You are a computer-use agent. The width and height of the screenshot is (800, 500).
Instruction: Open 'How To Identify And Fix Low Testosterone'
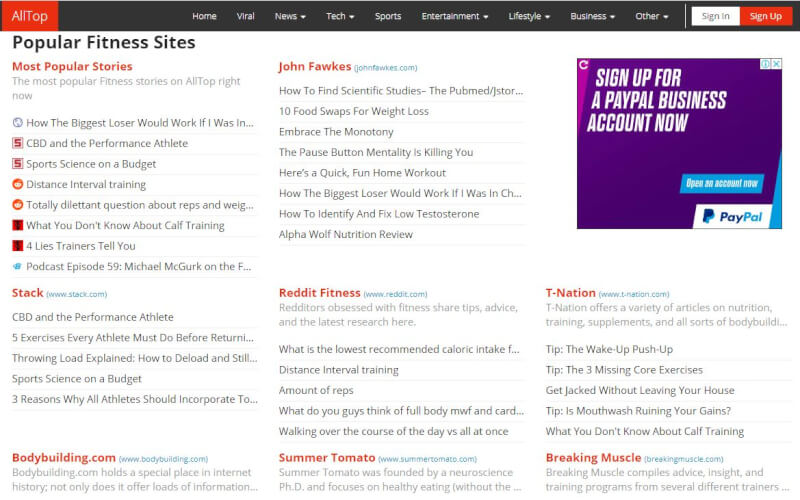coord(379,214)
